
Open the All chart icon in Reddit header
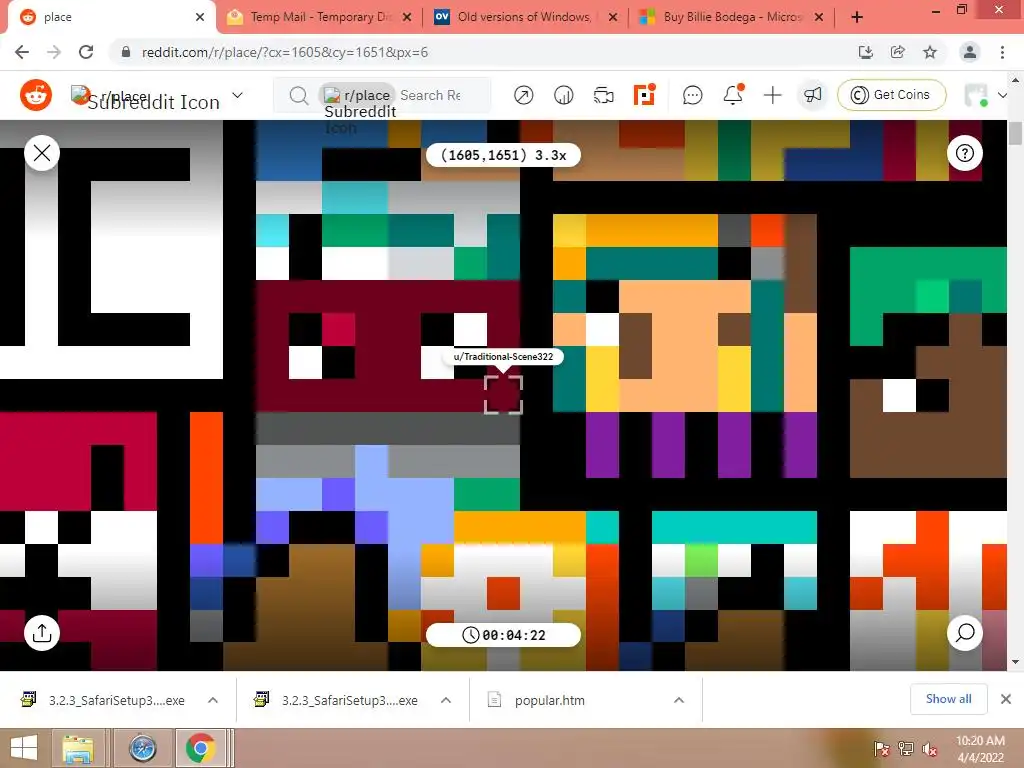[564, 95]
